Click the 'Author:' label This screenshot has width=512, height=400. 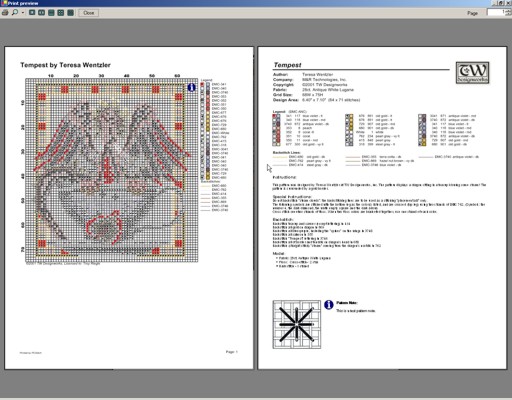281,75
